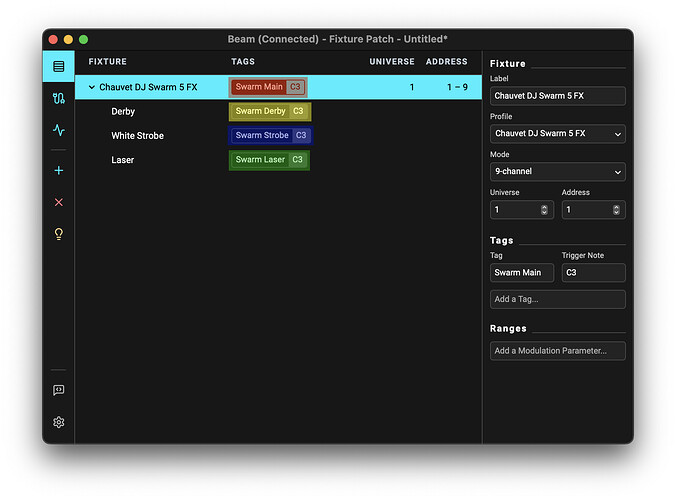Screen dimensions: 676x500
Task: Click the Add a Tag field
Action: coord(557,299)
